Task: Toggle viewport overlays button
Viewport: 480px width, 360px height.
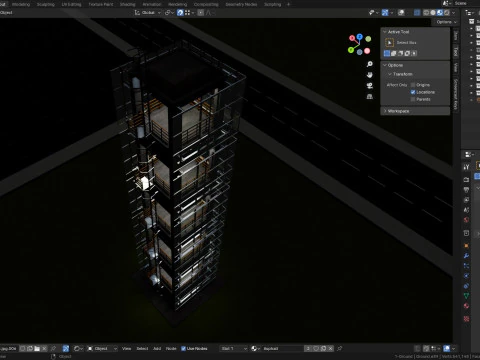Action: click(x=401, y=13)
